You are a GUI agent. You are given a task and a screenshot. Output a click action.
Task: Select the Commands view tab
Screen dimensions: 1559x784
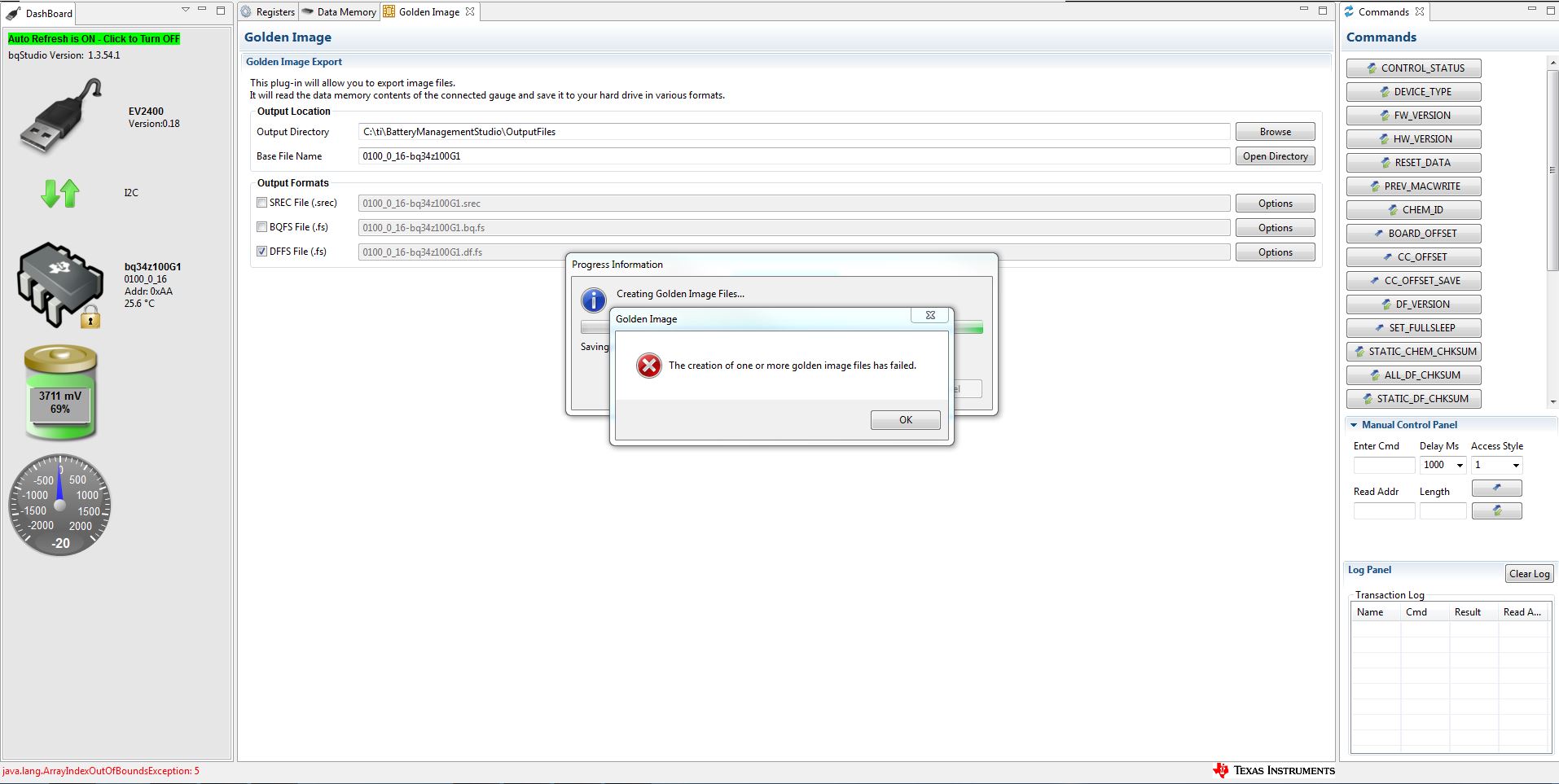point(1383,12)
